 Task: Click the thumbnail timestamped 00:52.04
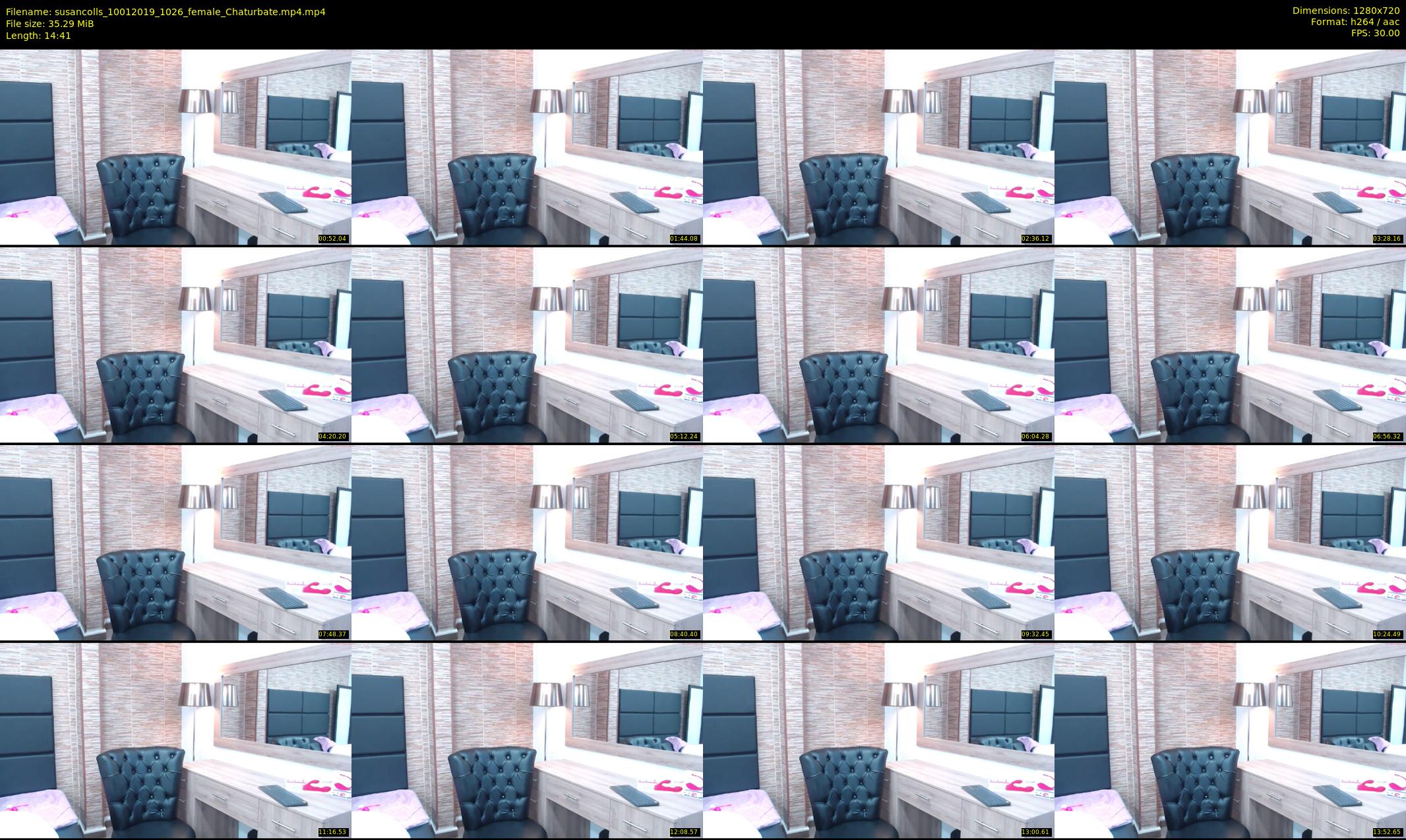(175, 147)
